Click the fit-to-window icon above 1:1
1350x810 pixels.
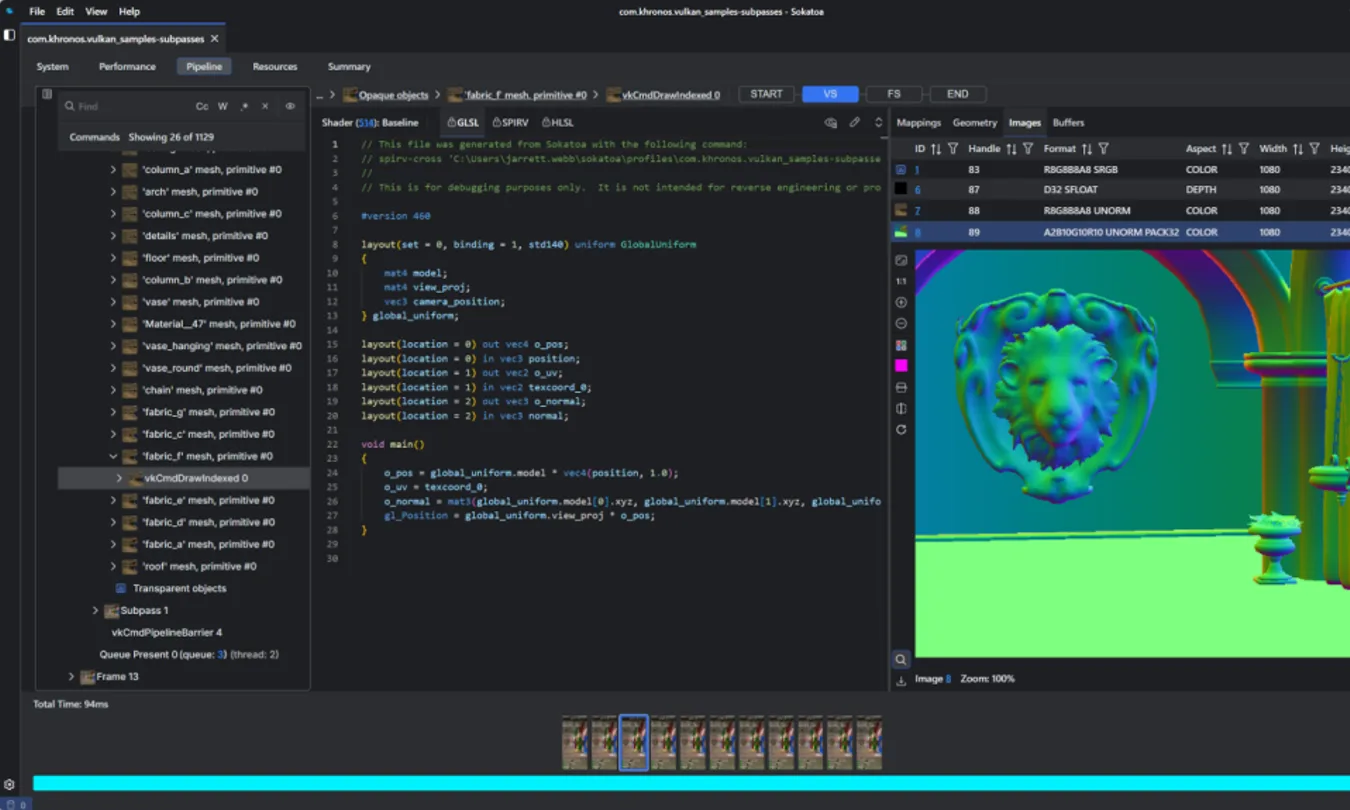901,260
